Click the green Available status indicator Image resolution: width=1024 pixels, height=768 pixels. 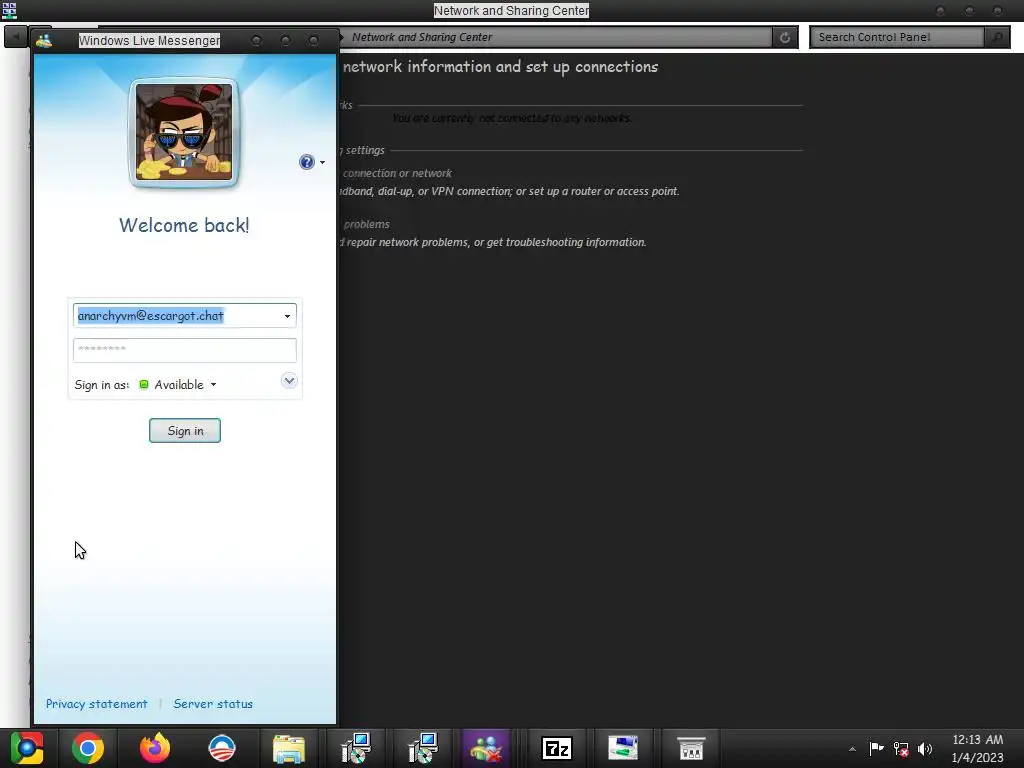coord(144,385)
